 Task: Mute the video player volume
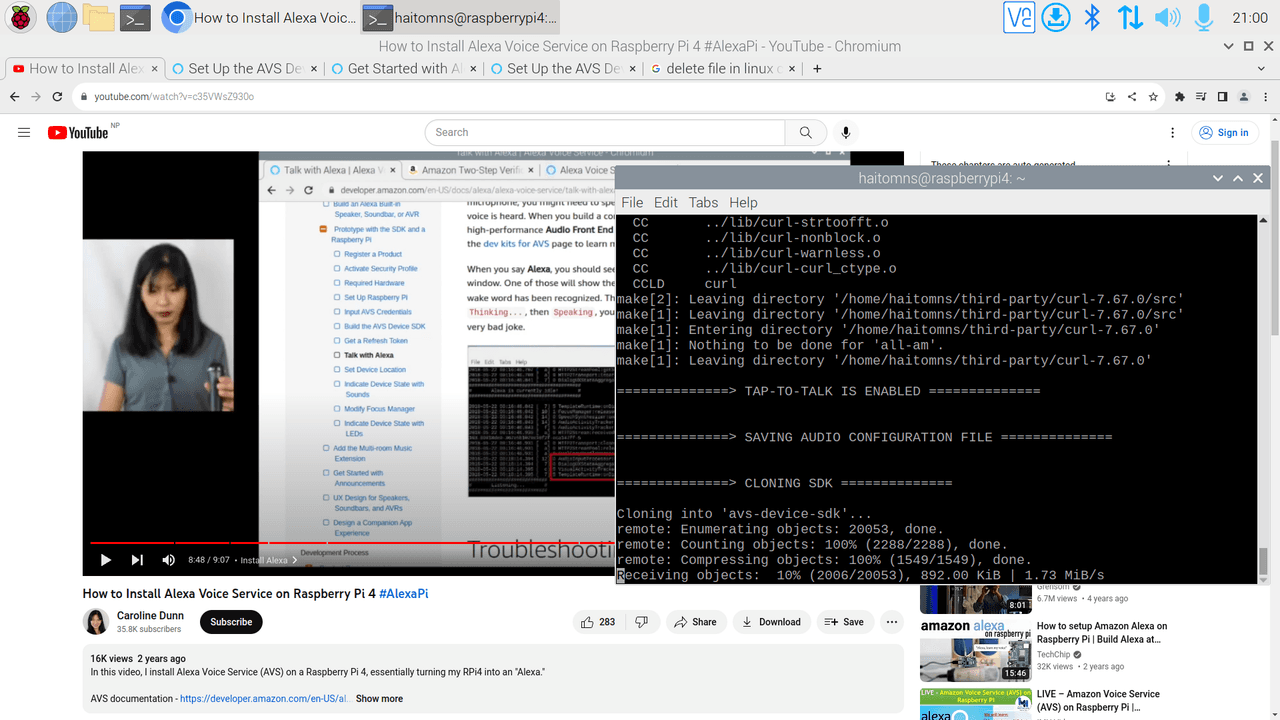pyautogui.click(x=169, y=560)
